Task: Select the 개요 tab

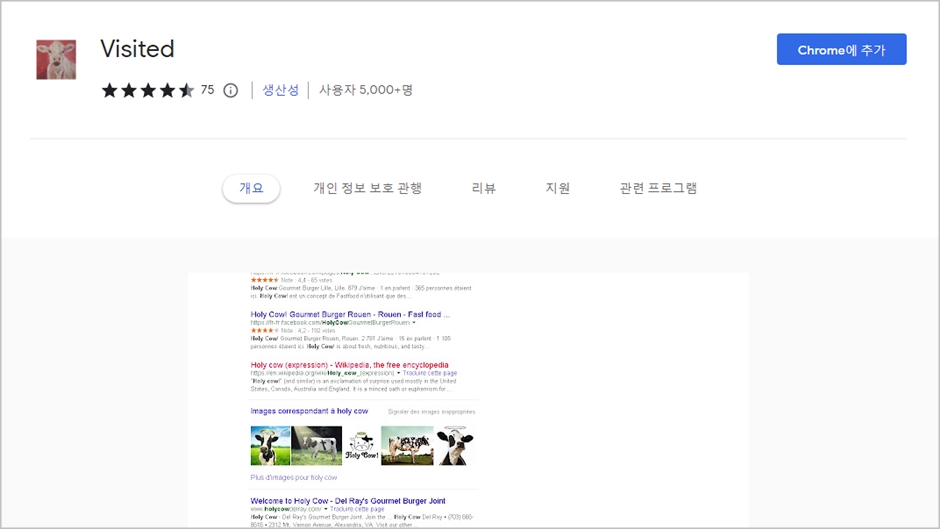Action: pos(251,188)
